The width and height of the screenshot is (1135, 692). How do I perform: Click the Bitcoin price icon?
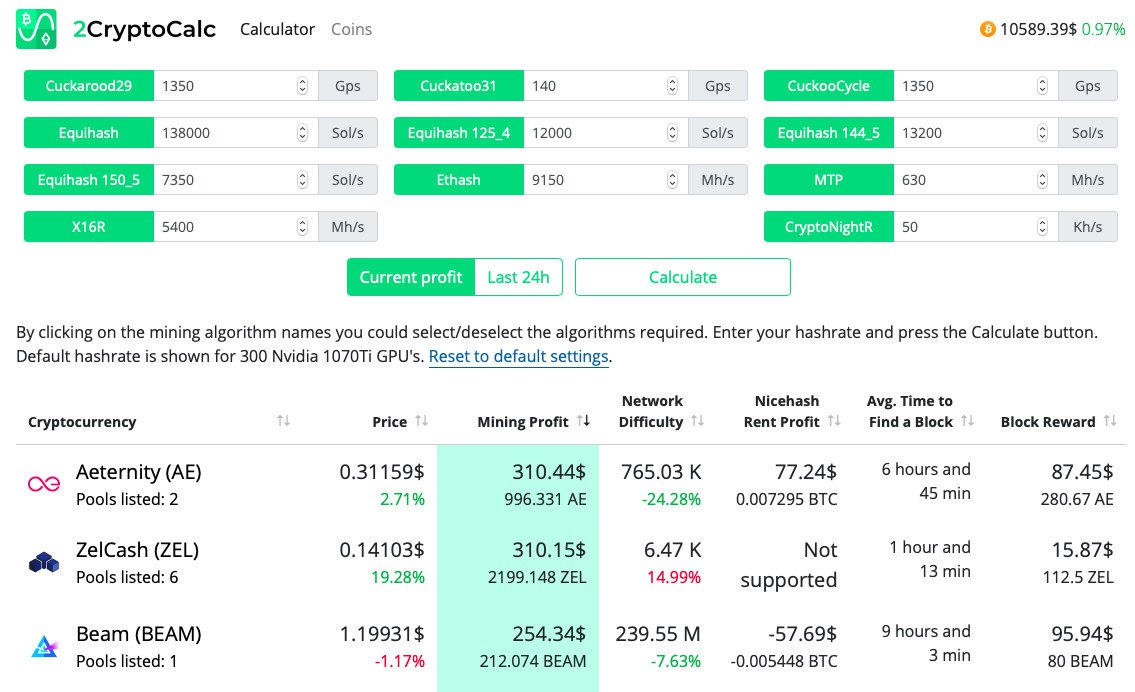coord(988,30)
